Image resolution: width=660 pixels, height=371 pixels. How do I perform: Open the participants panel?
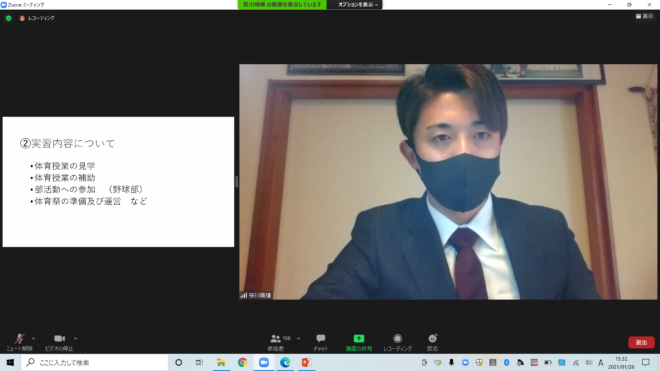coord(276,342)
